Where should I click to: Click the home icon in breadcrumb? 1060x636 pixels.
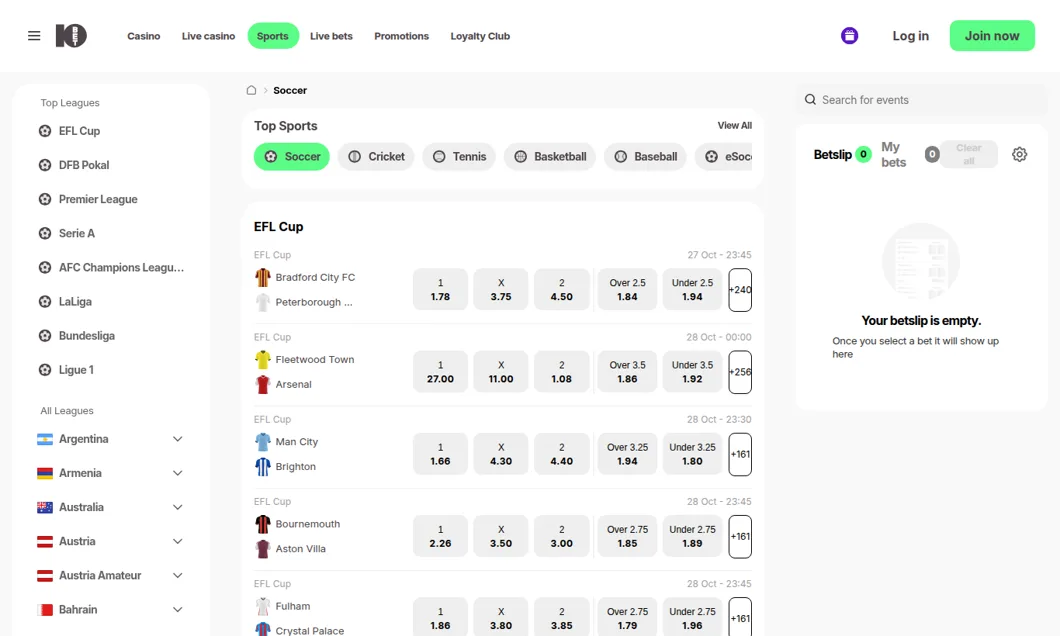point(251,90)
